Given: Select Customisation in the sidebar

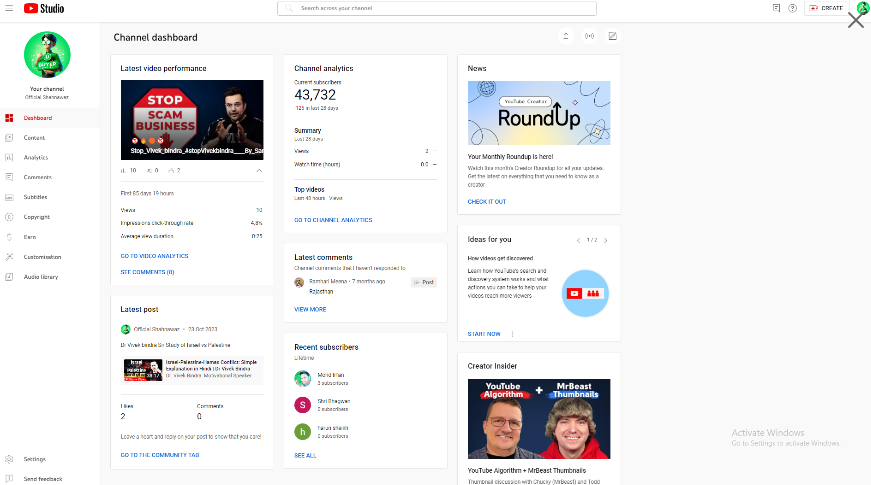Looking at the screenshot, I should coord(41,257).
